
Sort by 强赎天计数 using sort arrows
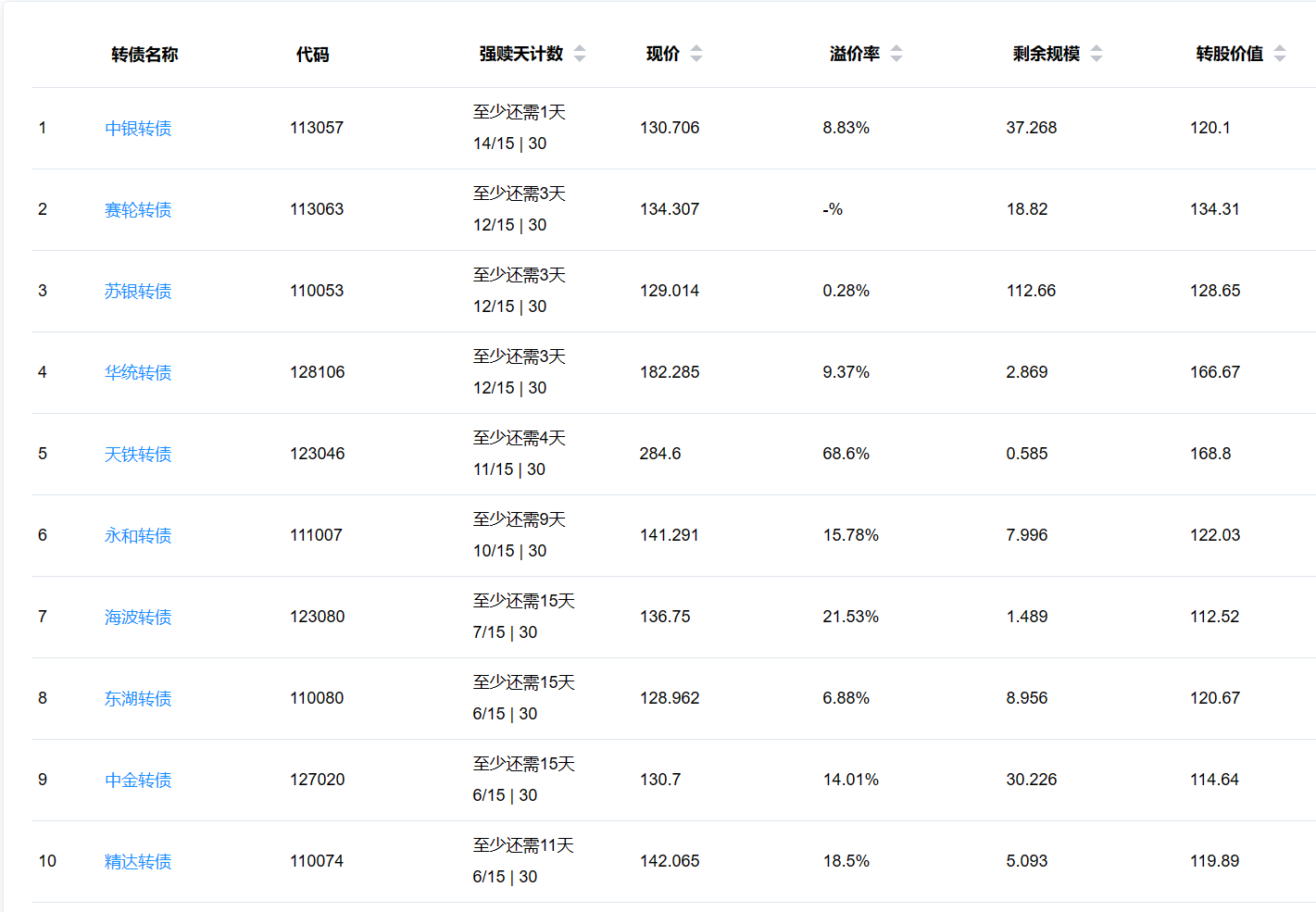[x=580, y=54]
